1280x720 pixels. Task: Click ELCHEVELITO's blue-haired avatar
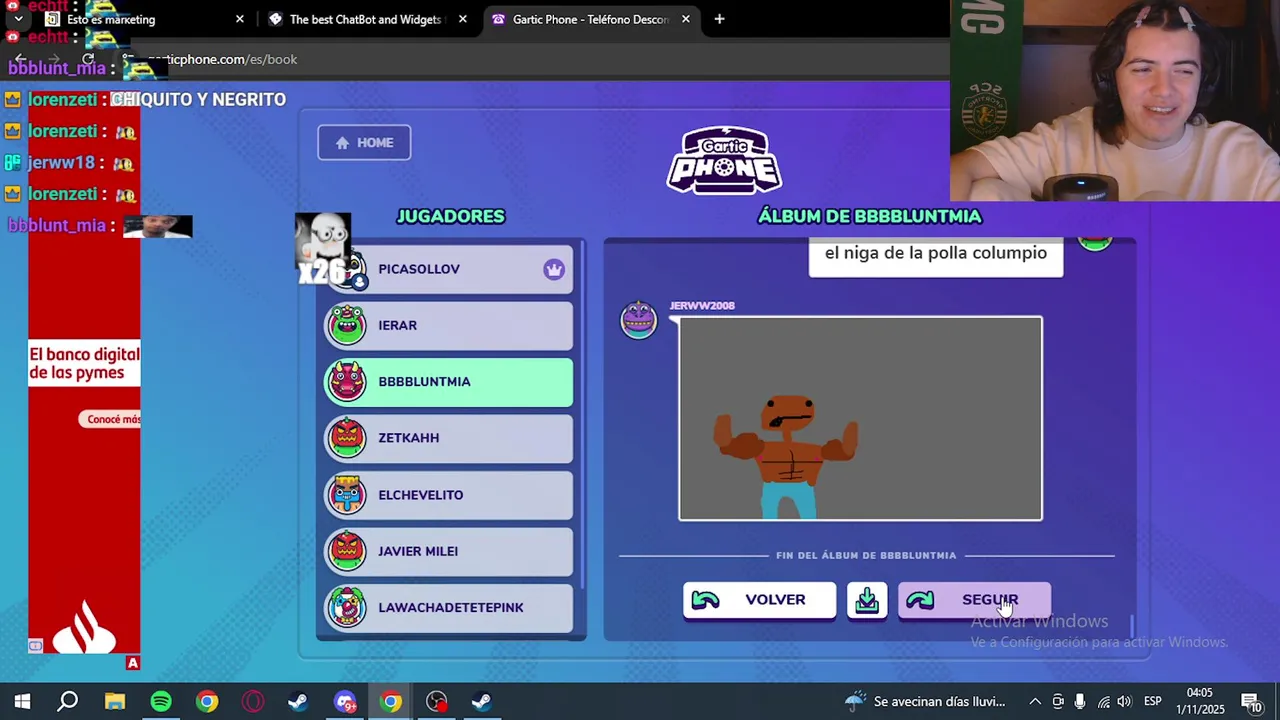tap(347, 495)
